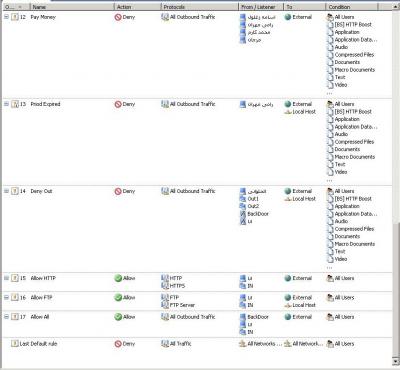The height and width of the screenshot is (370, 400).
Task: Click the Local Host icon in Prod Expired rule
Action: click(x=288, y=112)
